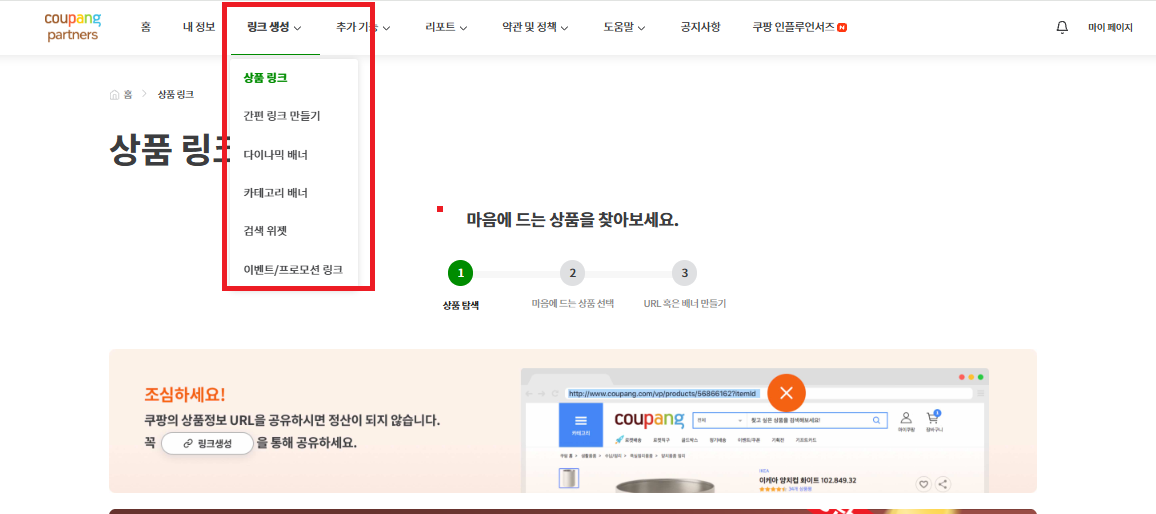Click the highlighted URL in illustration address bar
This screenshot has width=1156, height=514.
pos(661,393)
